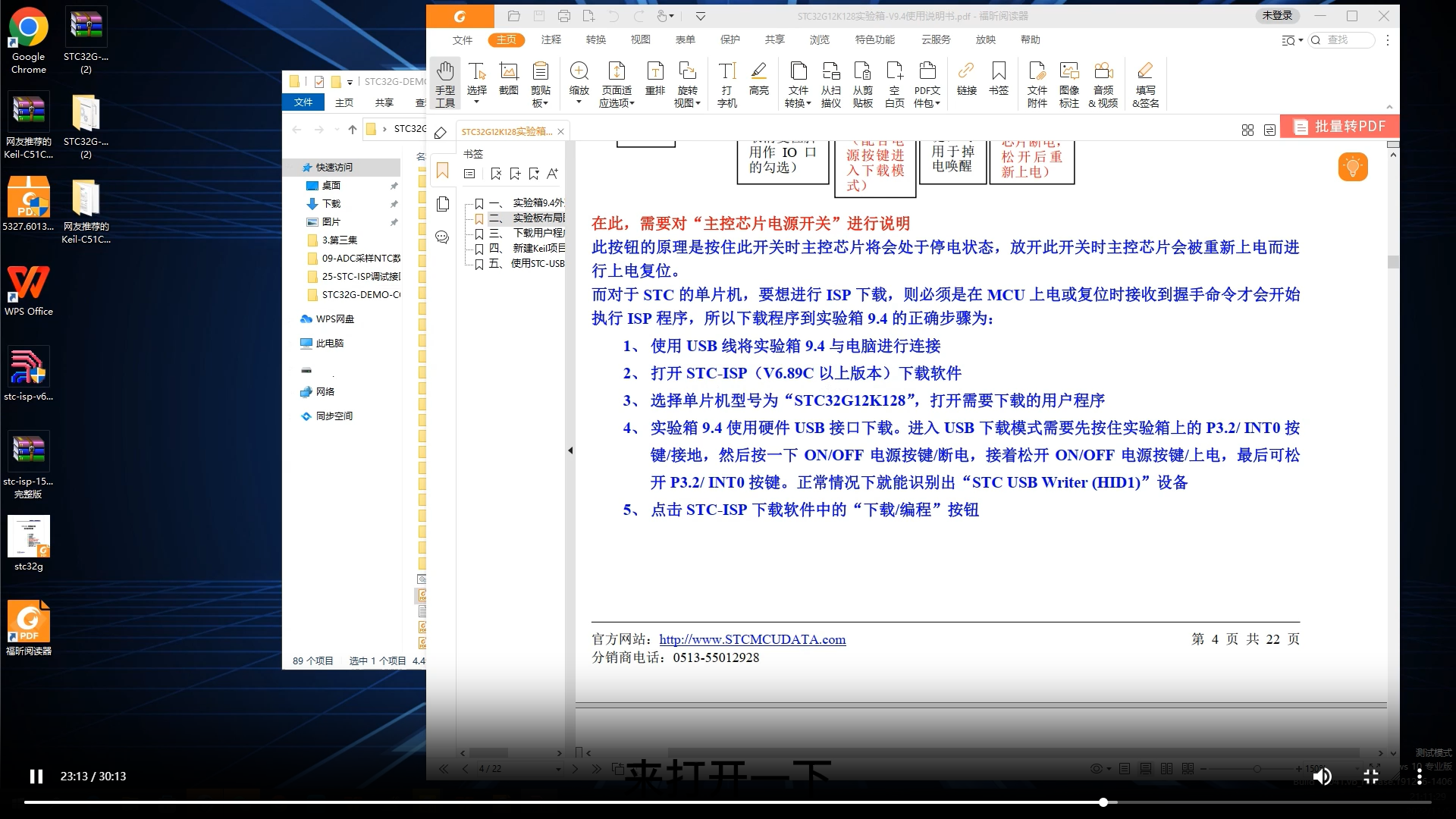Select bookmark 三、下载用户程序

[x=526, y=233]
